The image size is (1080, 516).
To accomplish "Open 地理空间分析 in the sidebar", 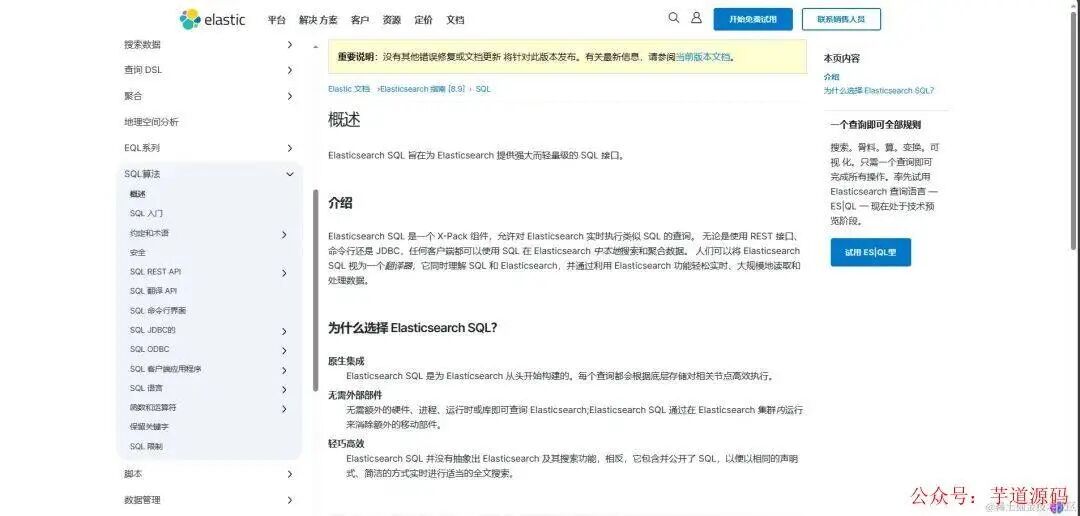I will point(151,122).
